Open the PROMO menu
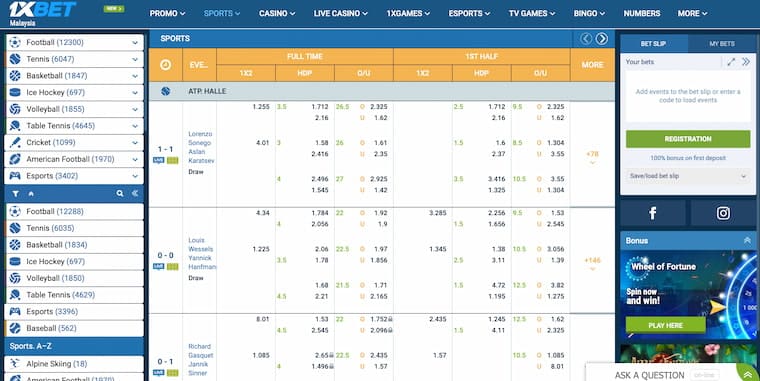This screenshot has height=381, width=760. point(167,14)
